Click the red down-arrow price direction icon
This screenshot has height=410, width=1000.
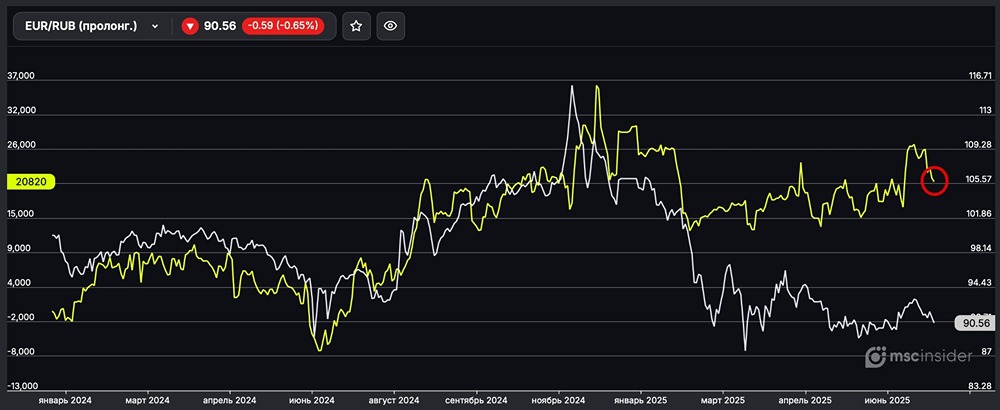(190, 27)
